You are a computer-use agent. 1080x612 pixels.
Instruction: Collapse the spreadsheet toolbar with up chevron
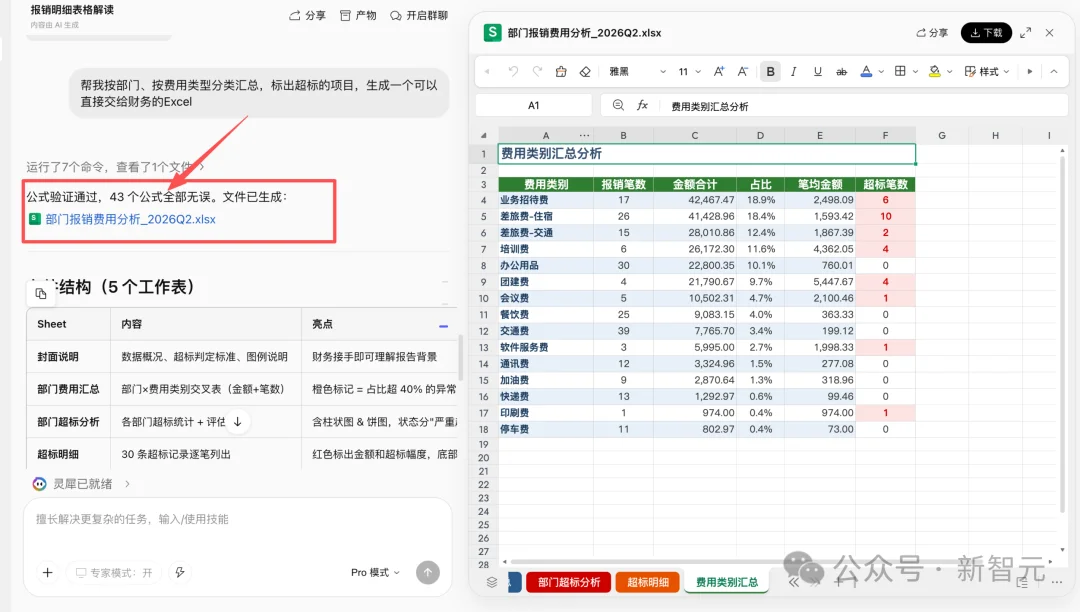(x=1054, y=72)
